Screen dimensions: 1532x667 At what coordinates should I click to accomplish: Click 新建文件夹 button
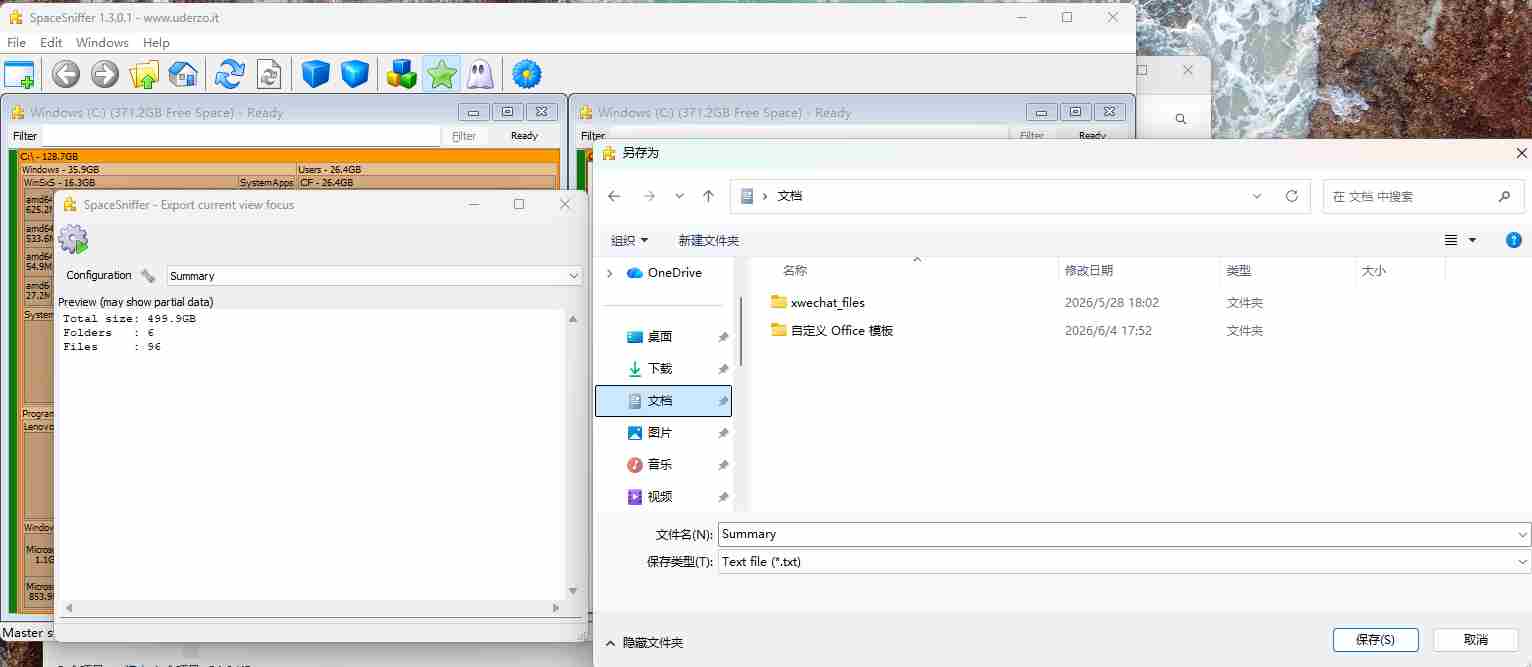pos(708,241)
